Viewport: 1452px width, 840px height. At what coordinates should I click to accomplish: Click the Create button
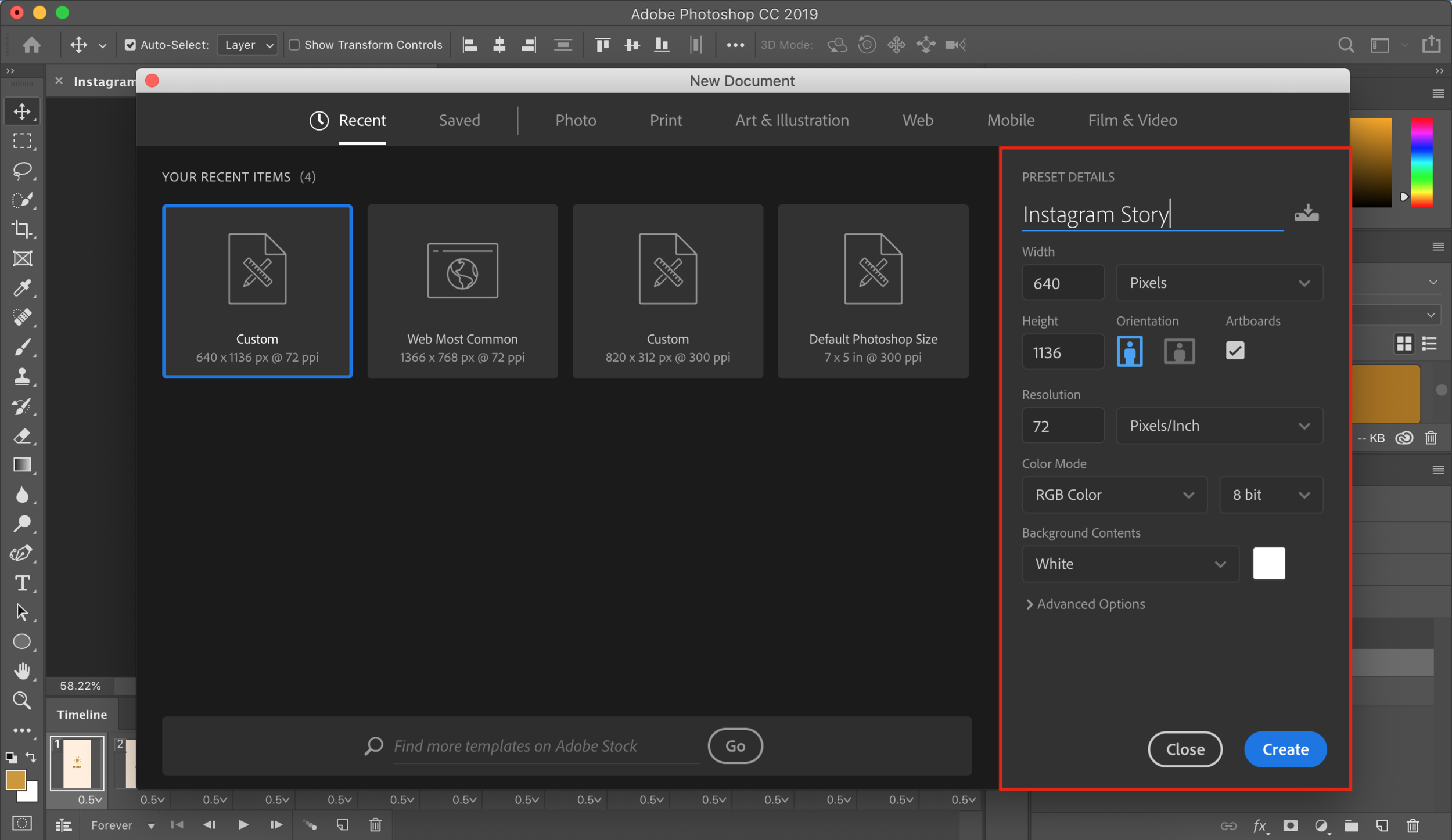1285,749
